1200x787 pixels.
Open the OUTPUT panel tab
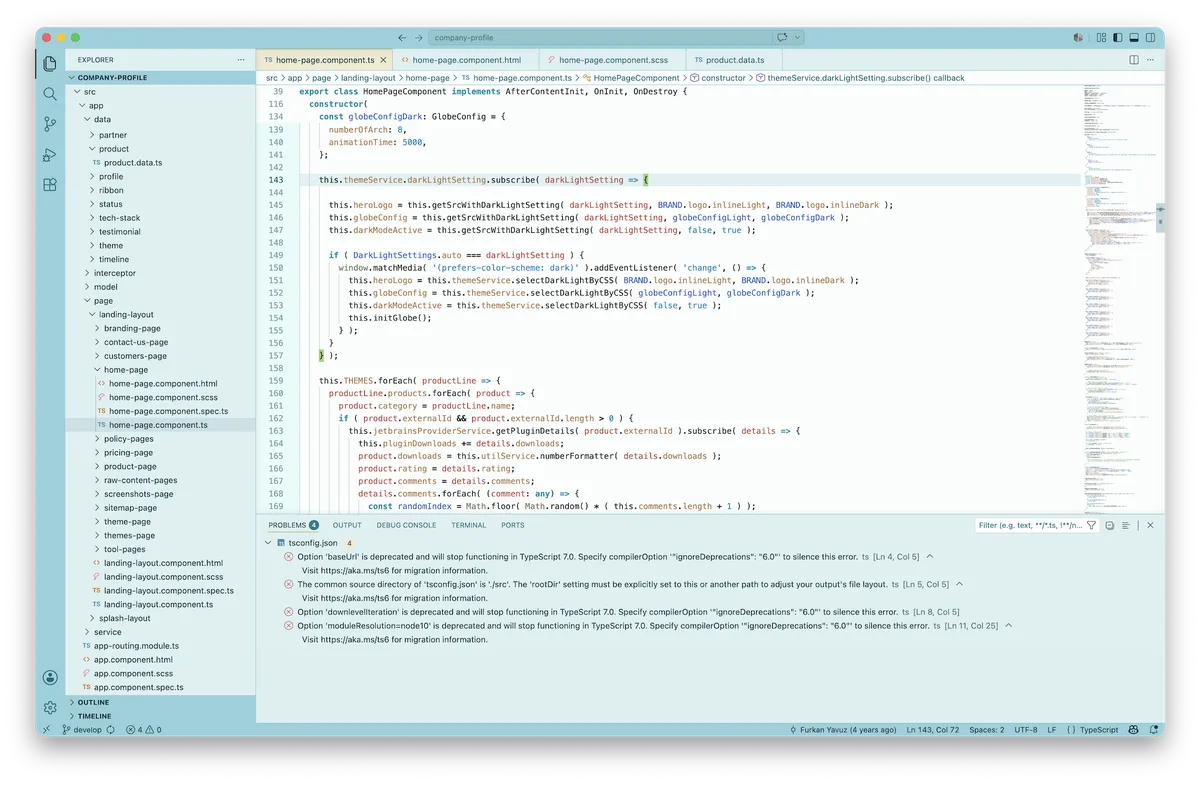click(x=347, y=525)
